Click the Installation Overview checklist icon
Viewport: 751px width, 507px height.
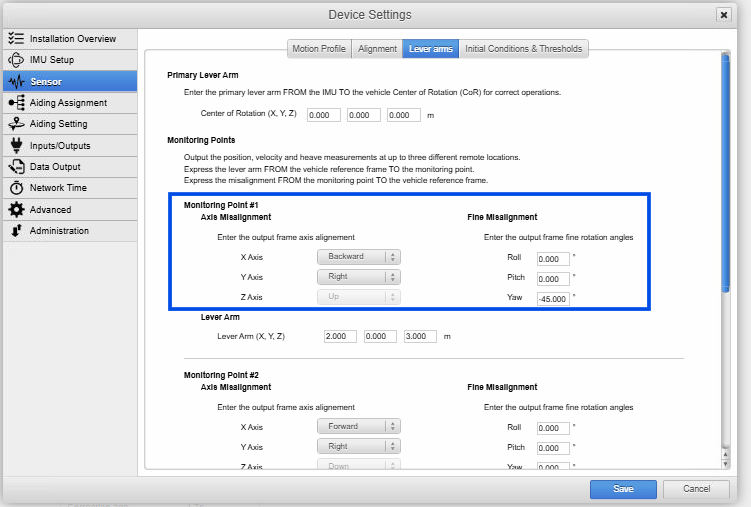[x=16, y=38]
